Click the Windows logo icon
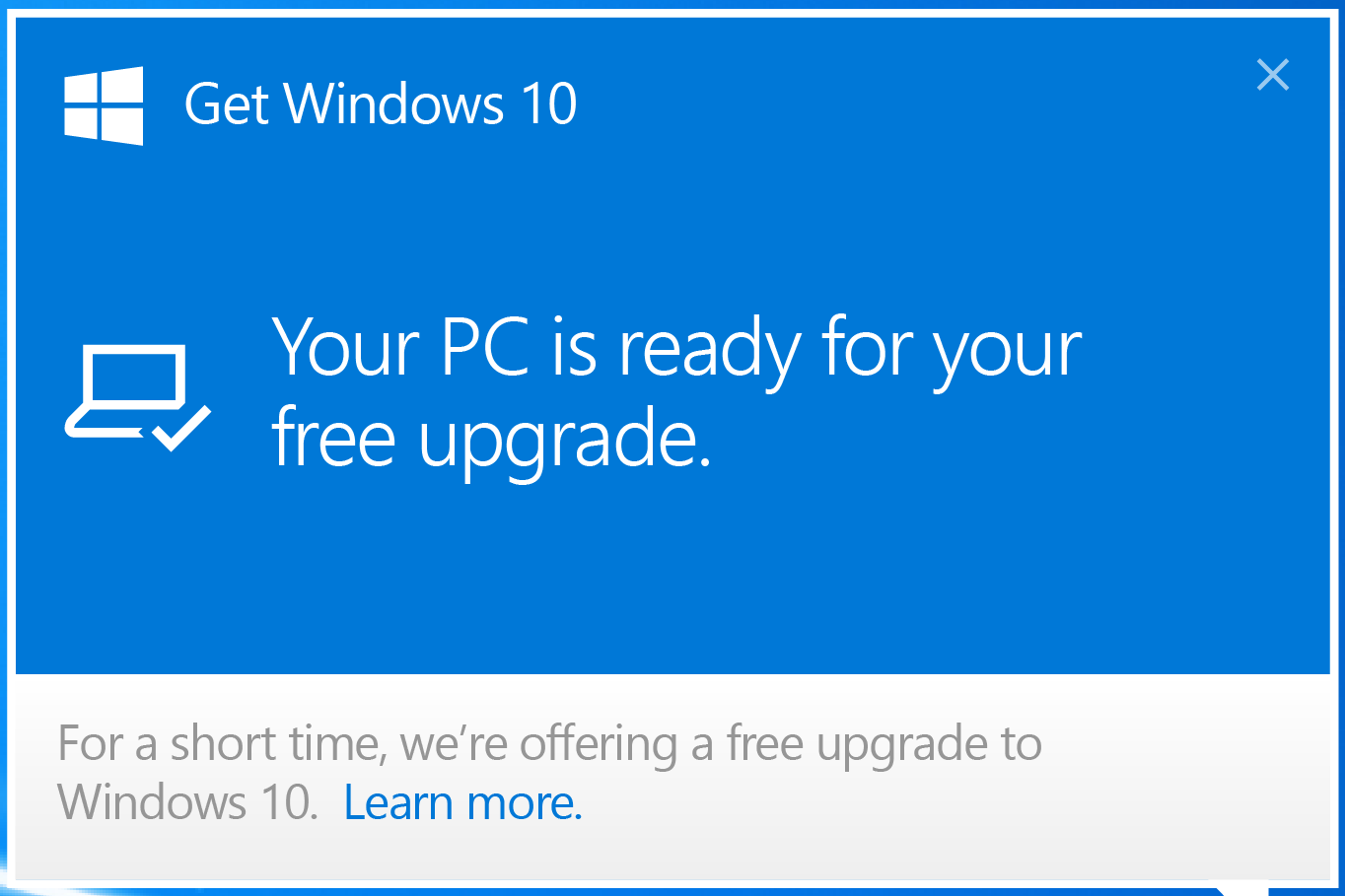Viewport: 1345px width, 896px height. tap(104, 105)
